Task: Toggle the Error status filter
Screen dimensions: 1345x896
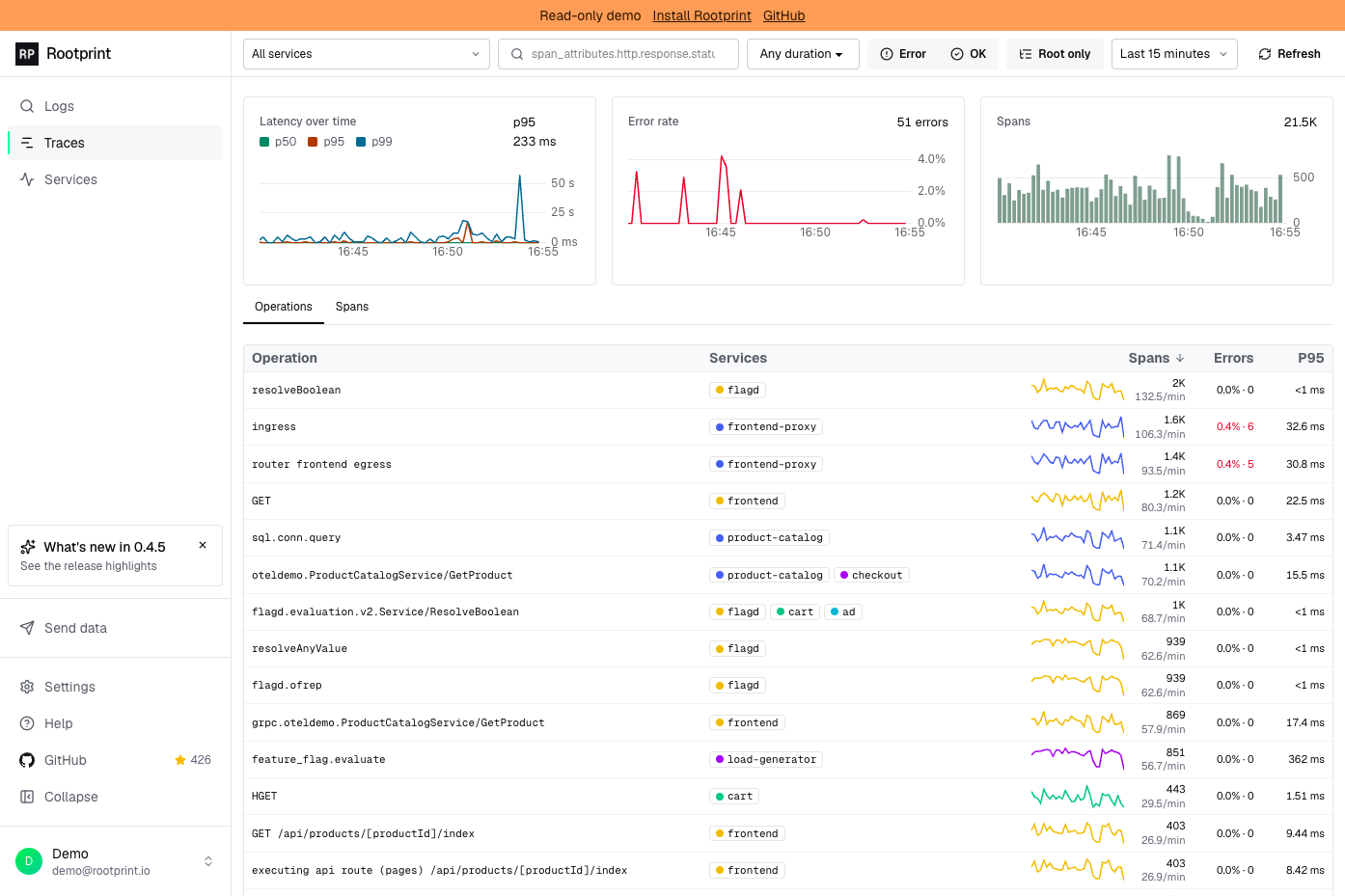Action: tap(903, 54)
